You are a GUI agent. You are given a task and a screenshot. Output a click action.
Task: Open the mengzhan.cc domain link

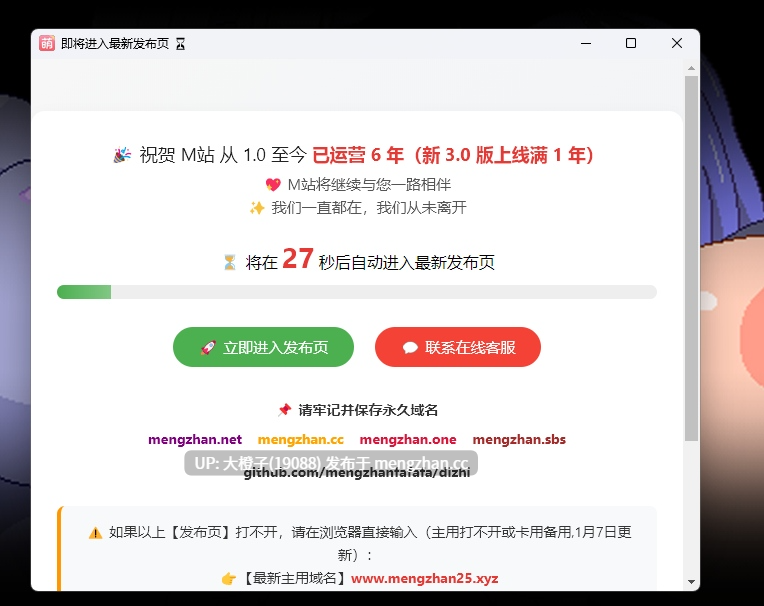301,439
